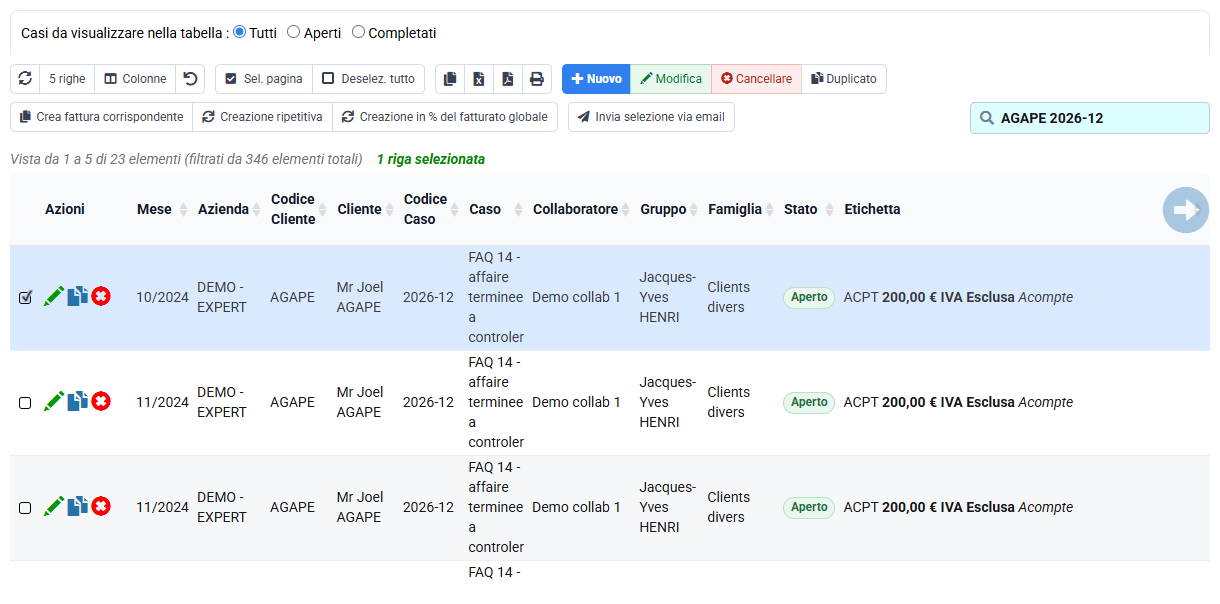The image size is (1220, 604).
Task: Export table with the PDF icon
Action: (x=508, y=79)
